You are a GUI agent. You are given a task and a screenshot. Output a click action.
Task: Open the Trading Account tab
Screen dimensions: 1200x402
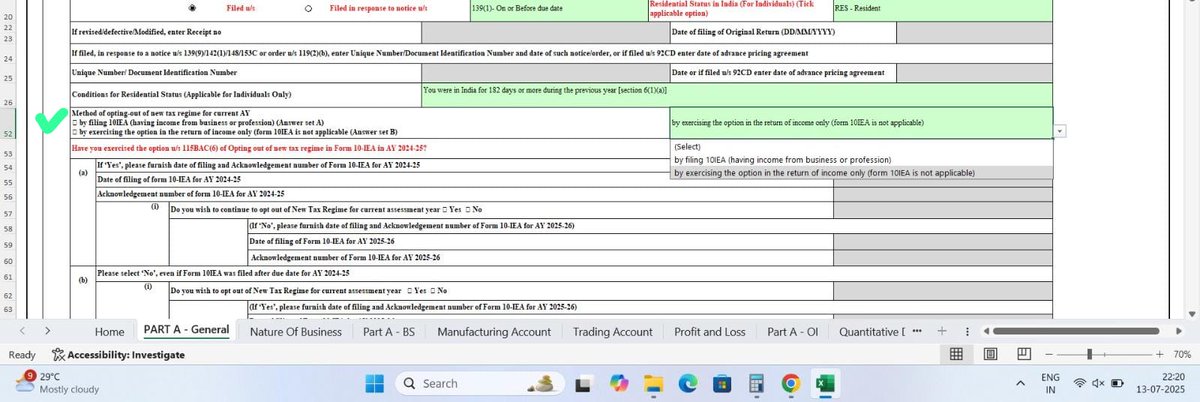tap(612, 331)
